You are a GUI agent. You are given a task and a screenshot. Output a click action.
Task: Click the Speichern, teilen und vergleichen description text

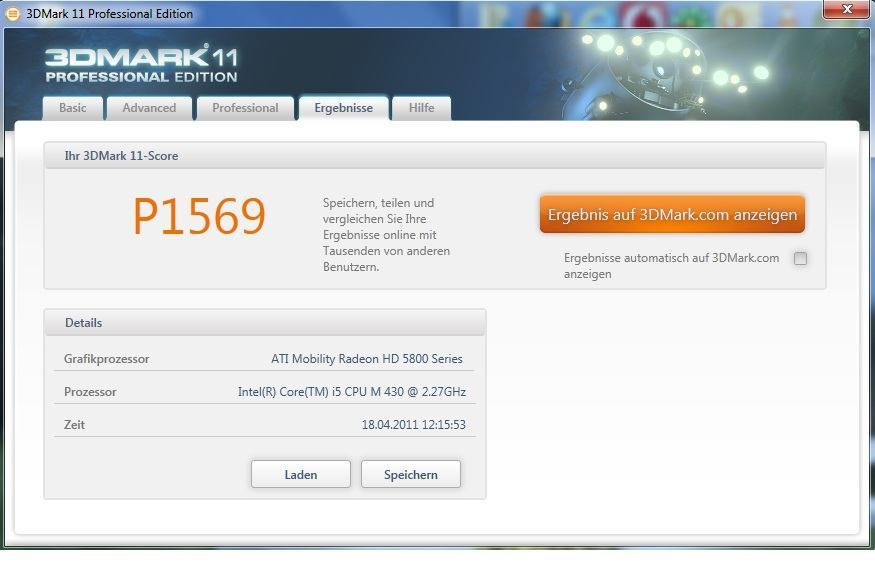[x=386, y=235]
